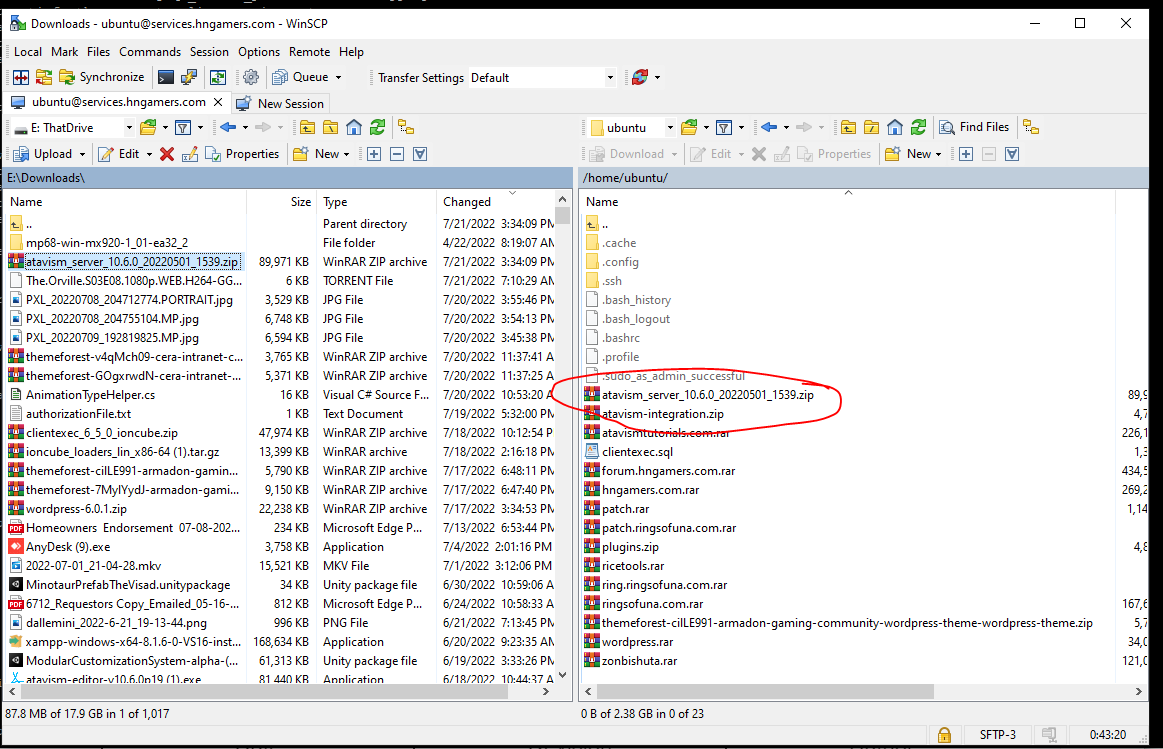
Task: Toggle the local directory tree icon
Action: click(406, 128)
